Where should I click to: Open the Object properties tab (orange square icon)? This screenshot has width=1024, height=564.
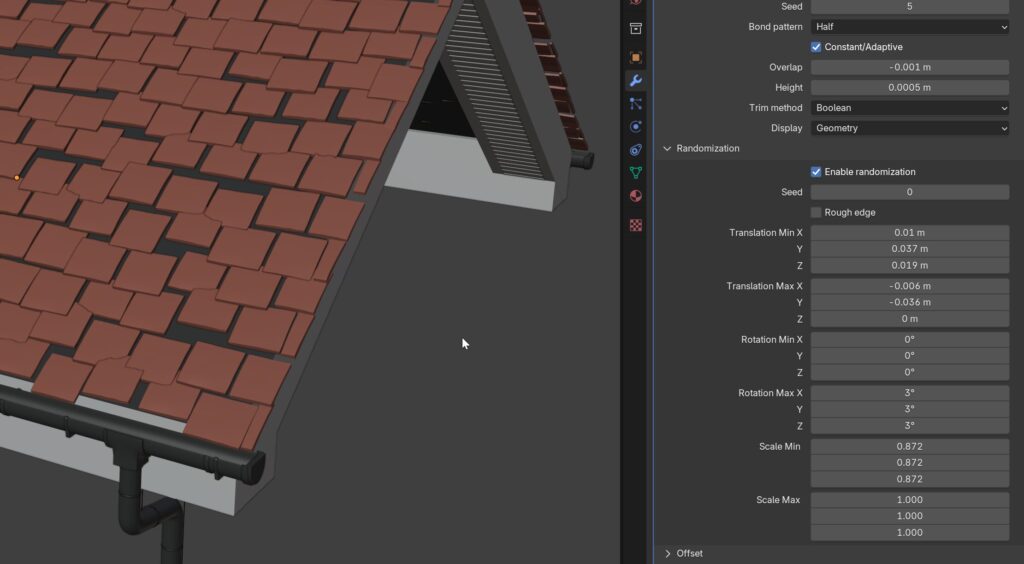[x=635, y=57]
